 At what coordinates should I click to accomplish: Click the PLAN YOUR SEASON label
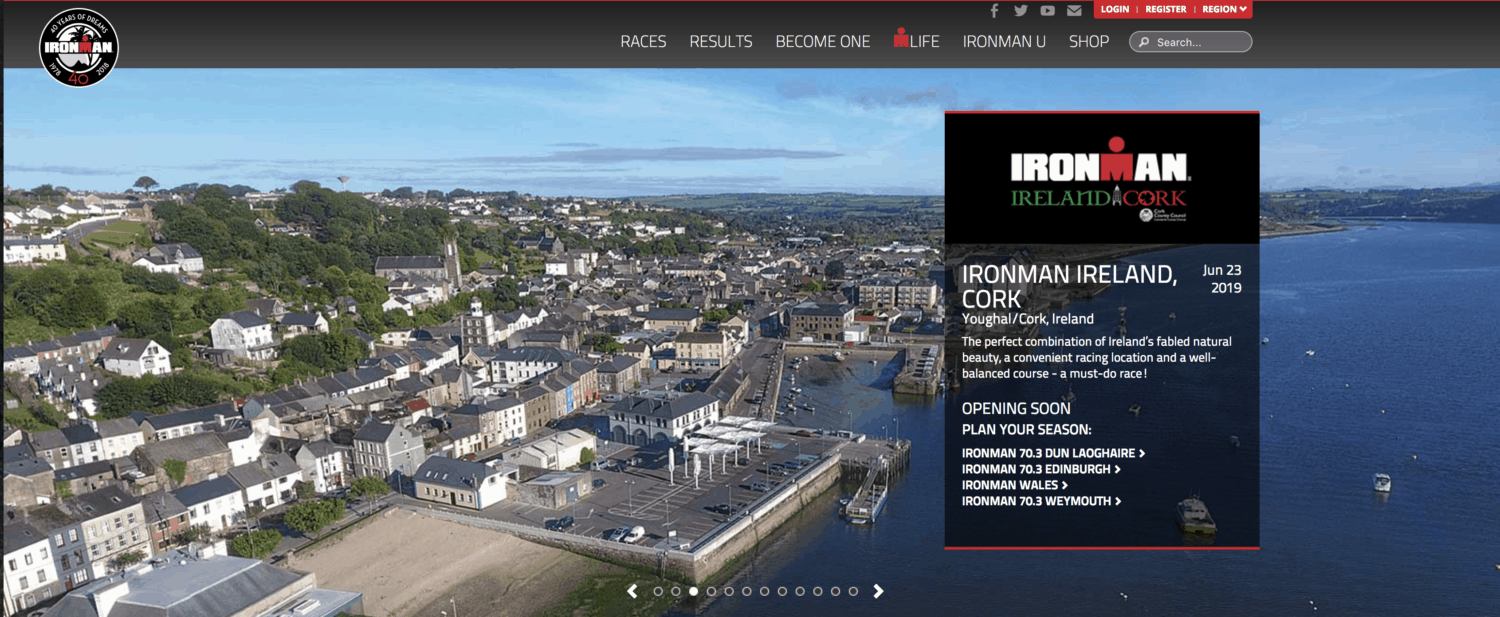pos(1026,430)
